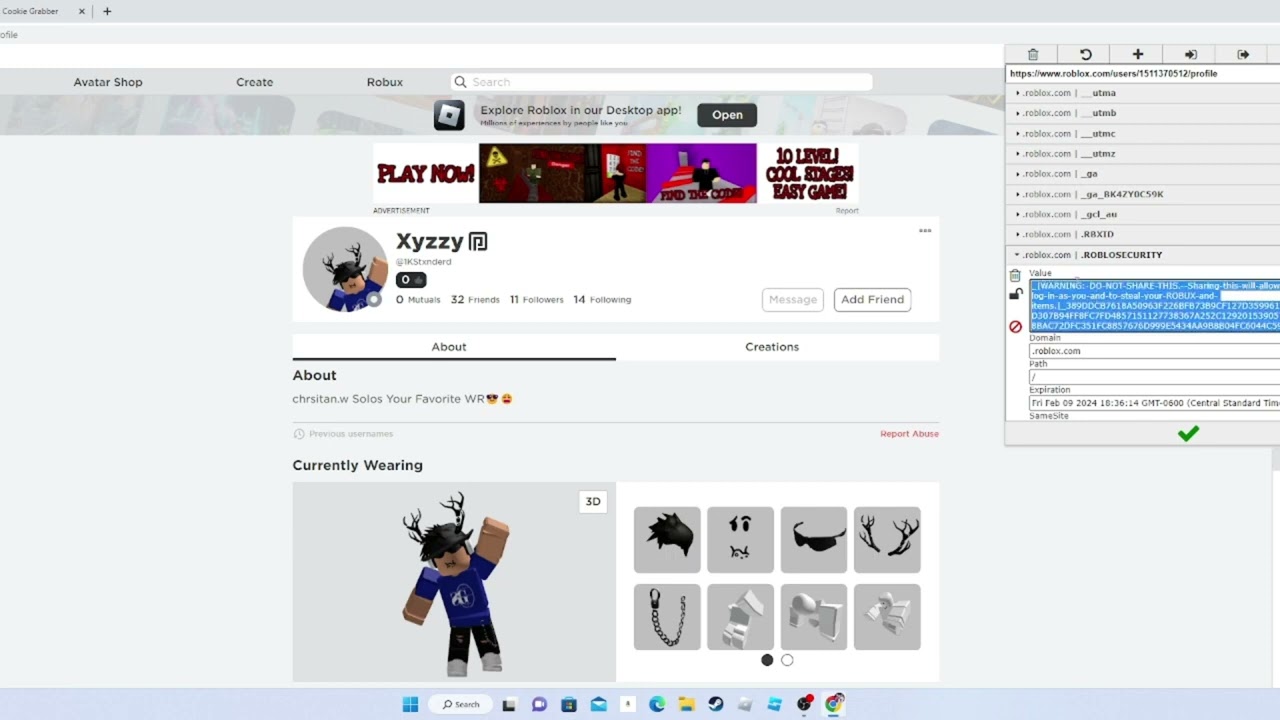This screenshot has height=720, width=1280.
Task: Click the red block icon beside the cookie value
Action: coord(1015,327)
